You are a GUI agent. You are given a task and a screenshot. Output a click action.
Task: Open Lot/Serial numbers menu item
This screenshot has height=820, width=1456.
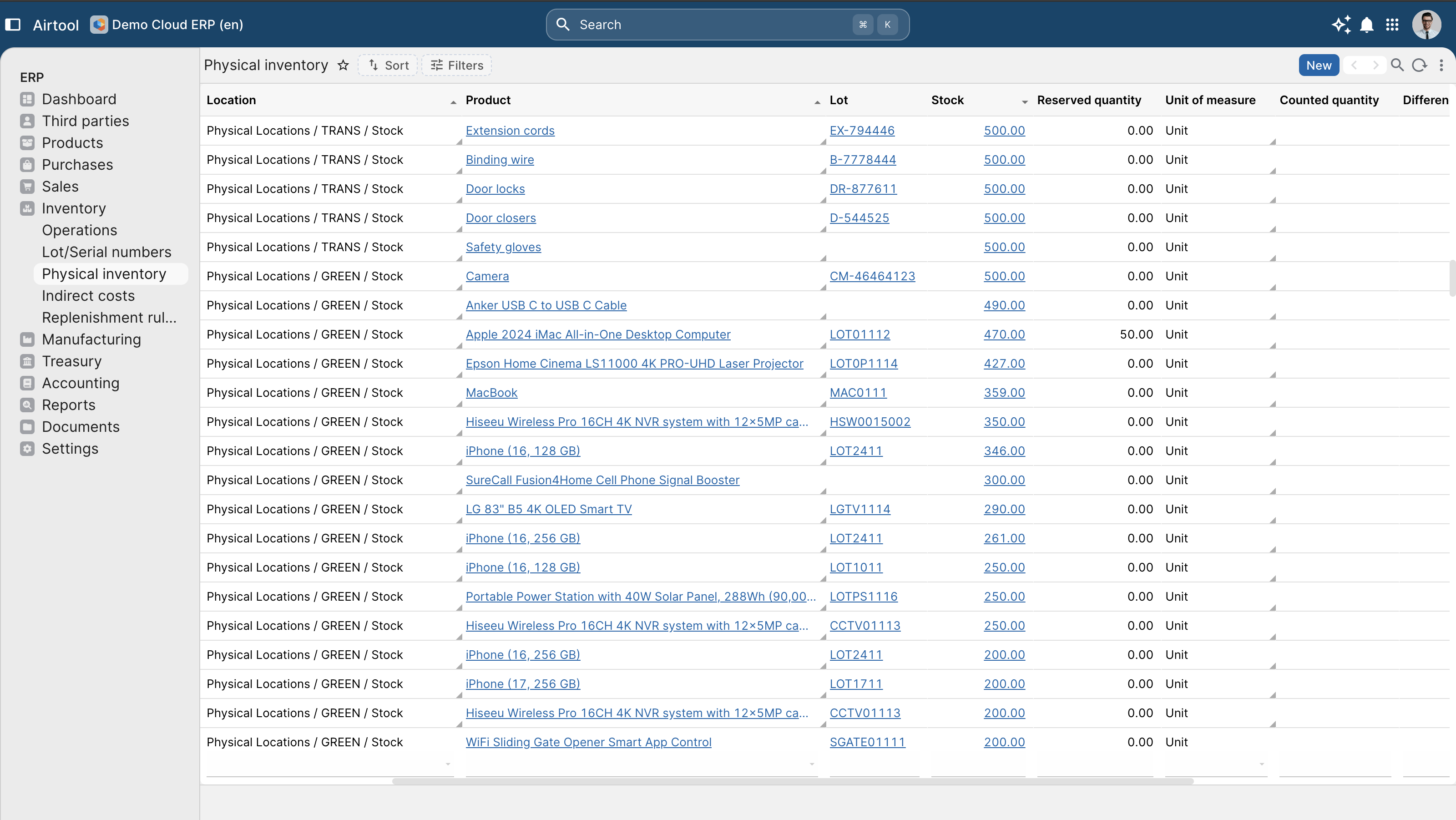106,252
